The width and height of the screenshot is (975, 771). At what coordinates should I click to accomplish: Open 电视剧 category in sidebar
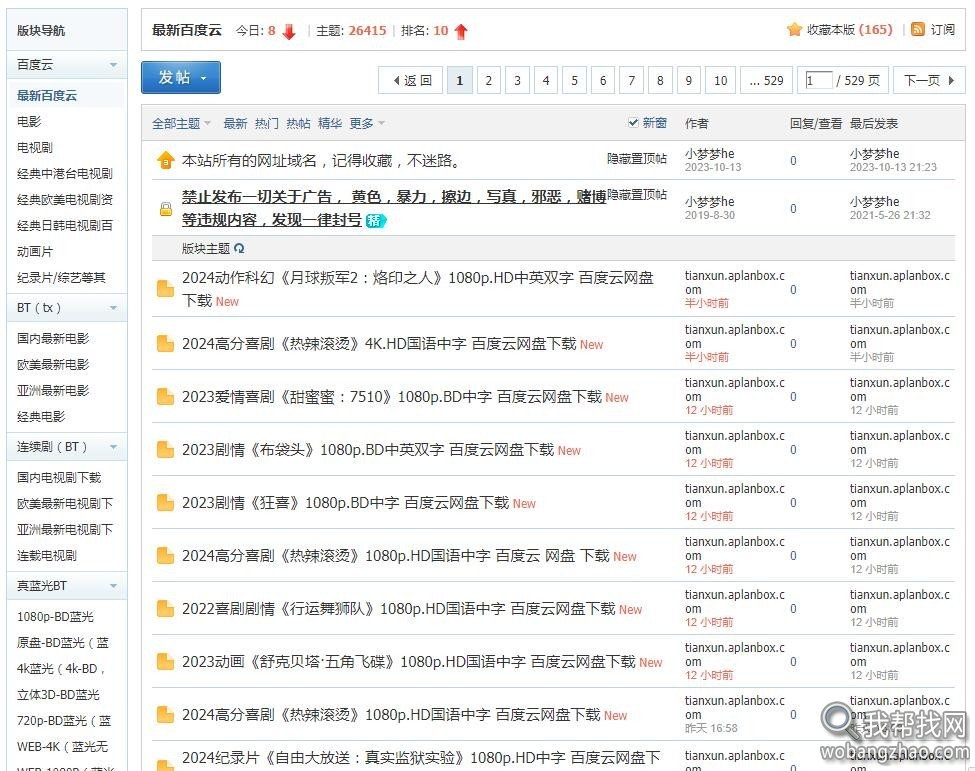35,147
